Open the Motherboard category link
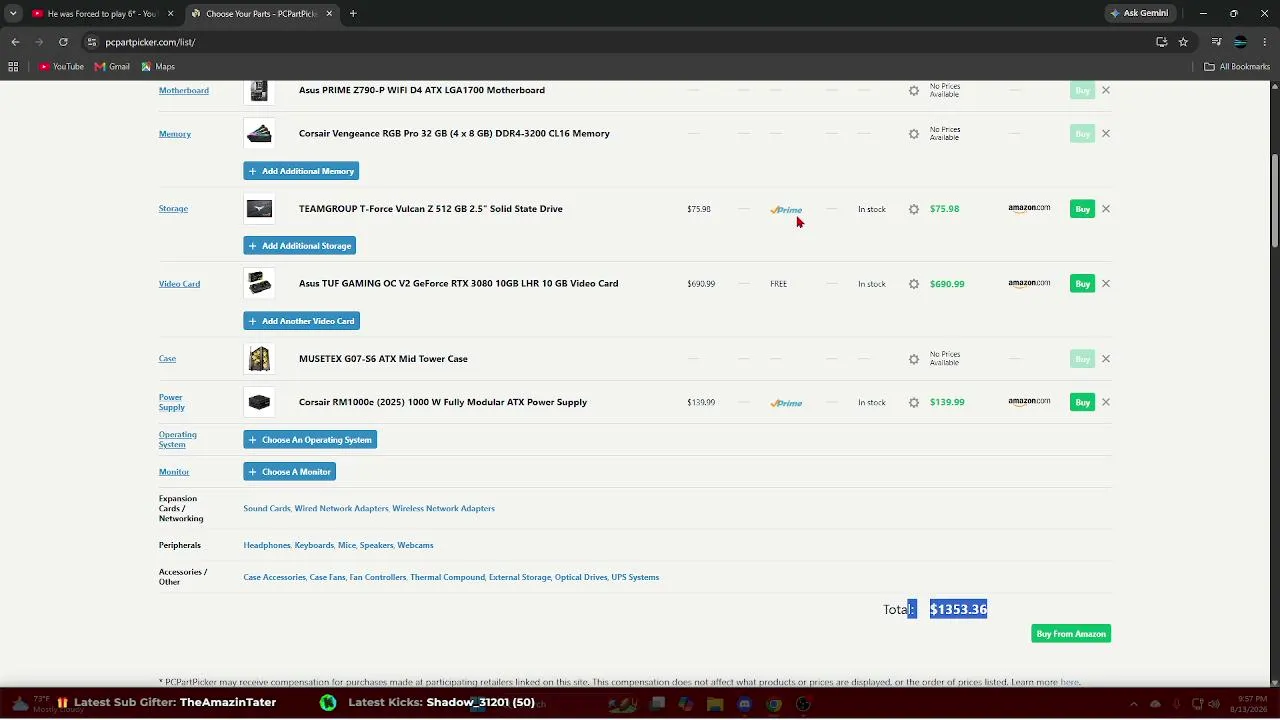Screen dimensions: 1280x720 pyautogui.click(x=184, y=91)
